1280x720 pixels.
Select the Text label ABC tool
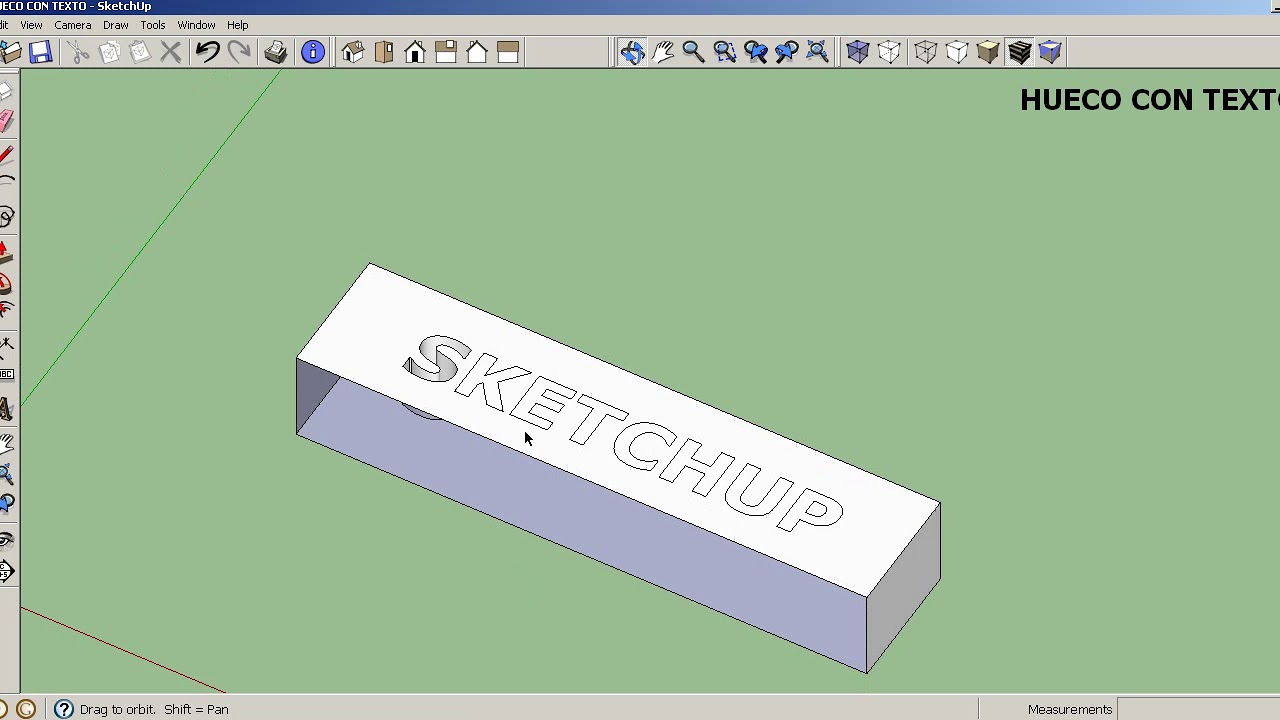(x=6, y=374)
